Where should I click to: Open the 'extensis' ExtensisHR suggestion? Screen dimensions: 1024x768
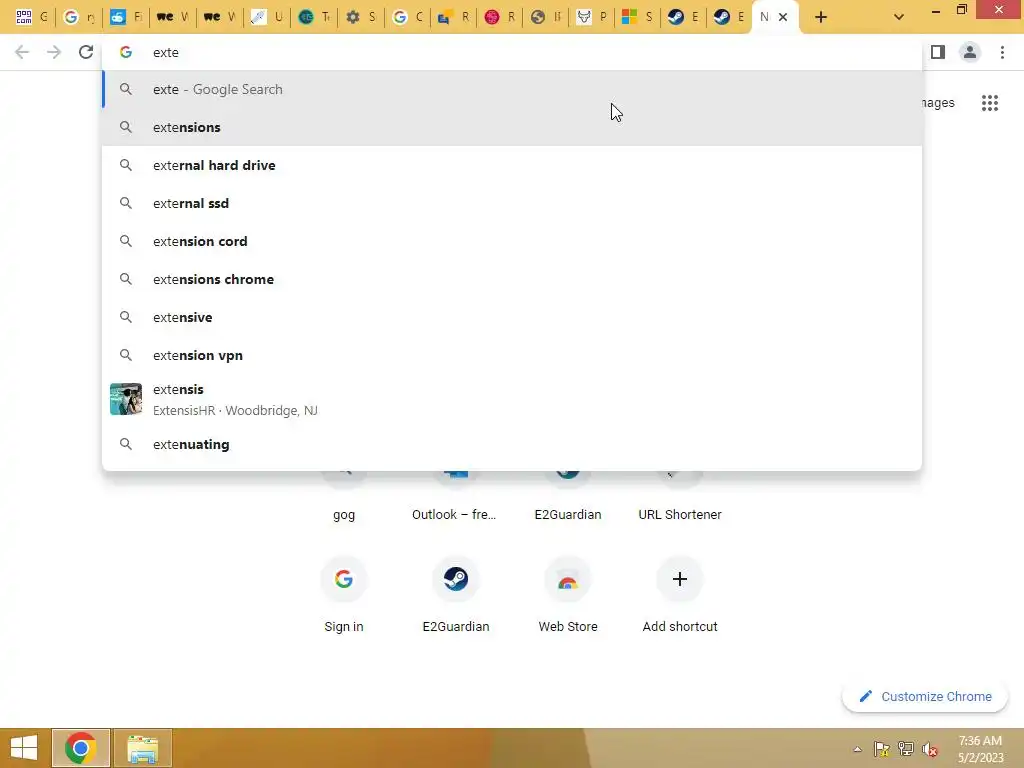[x=512, y=399]
